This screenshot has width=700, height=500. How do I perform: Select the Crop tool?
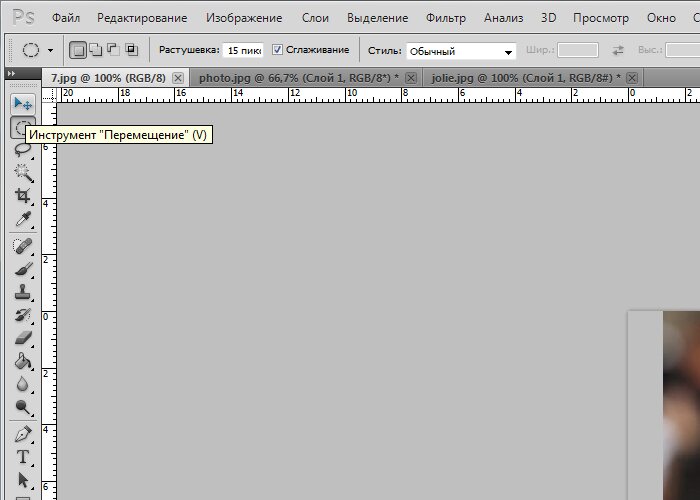pyautogui.click(x=23, y=196)
